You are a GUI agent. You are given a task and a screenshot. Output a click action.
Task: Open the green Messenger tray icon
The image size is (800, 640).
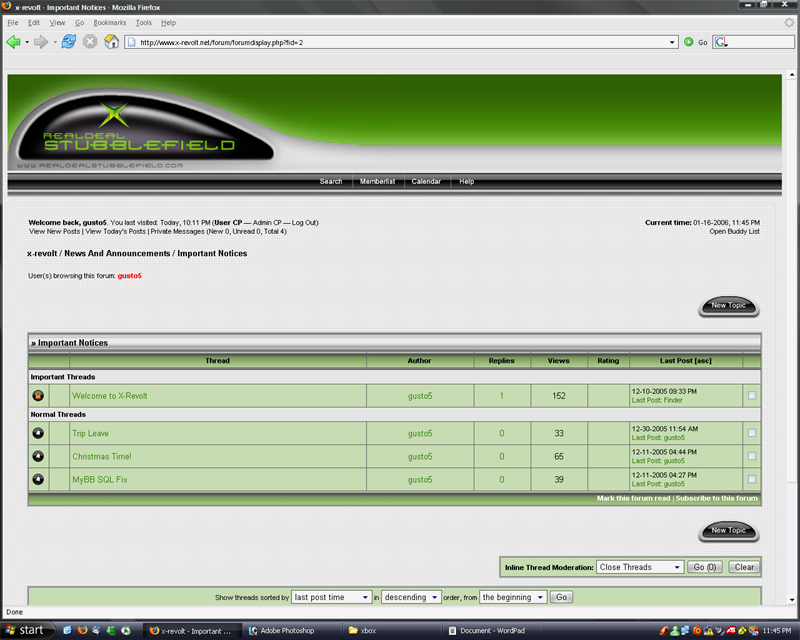(x=674, y=631)
